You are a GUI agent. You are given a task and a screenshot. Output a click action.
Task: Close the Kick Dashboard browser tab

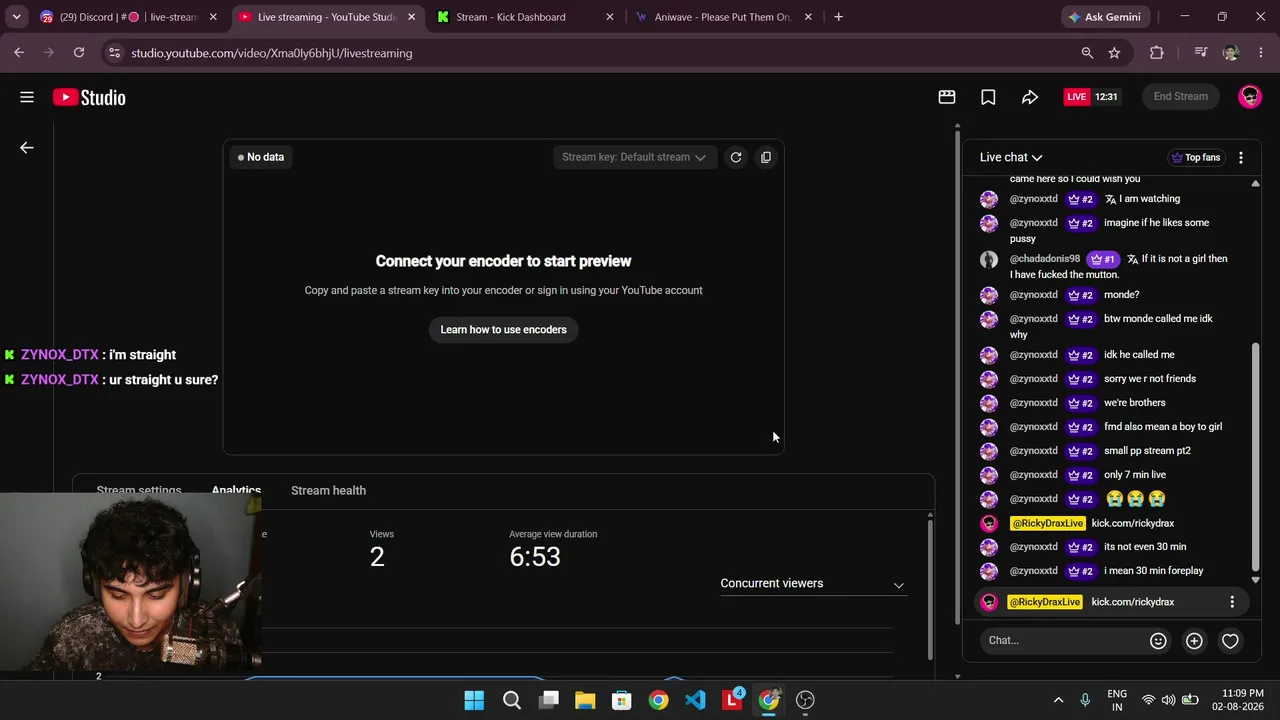click(610, 17)
